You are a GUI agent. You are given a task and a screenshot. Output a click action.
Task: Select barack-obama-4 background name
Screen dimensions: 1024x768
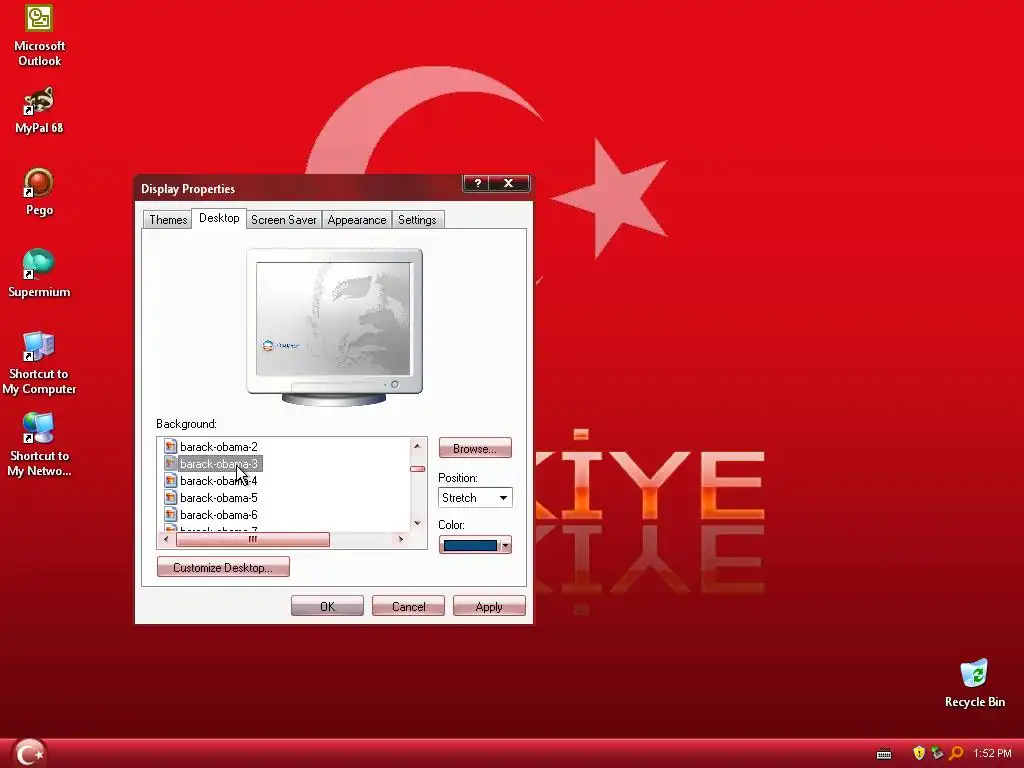point(219,481)
